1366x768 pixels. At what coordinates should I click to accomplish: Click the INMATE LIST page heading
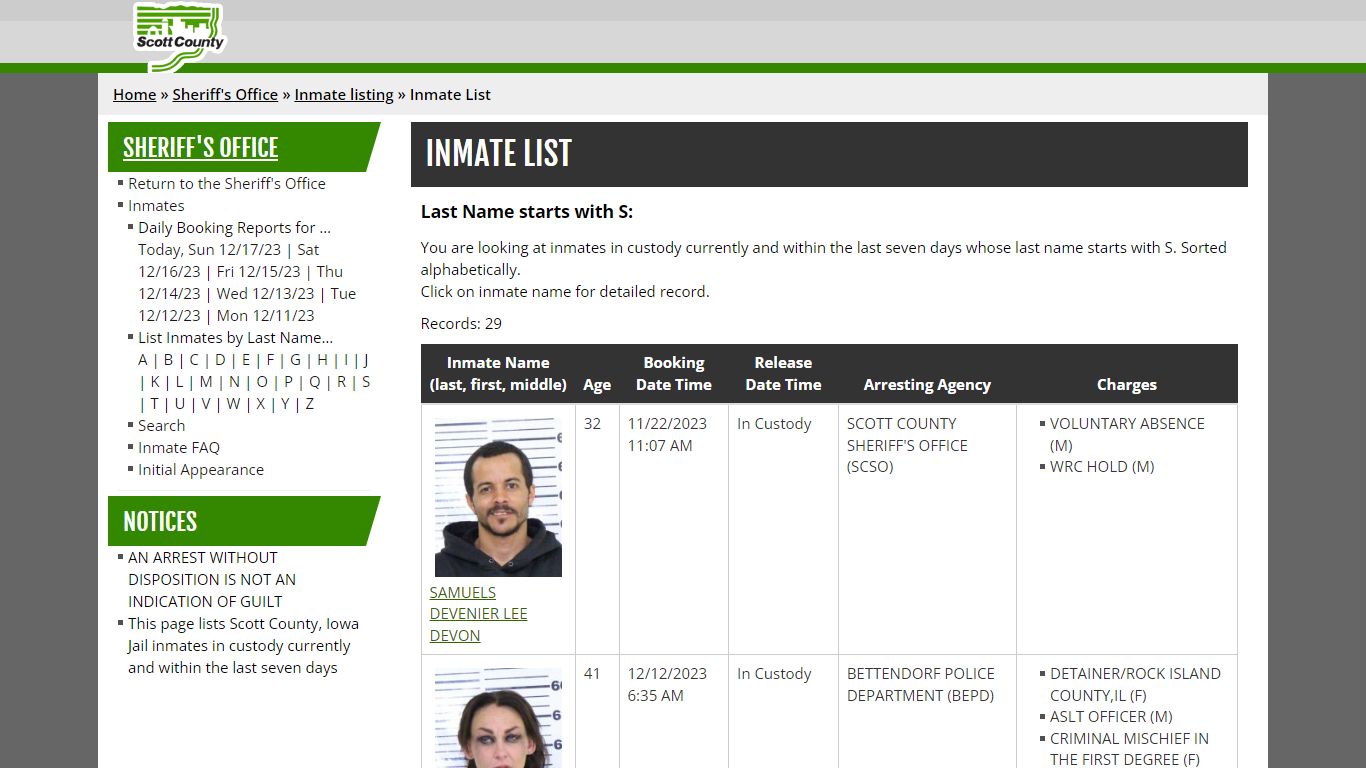pos(499,153)
